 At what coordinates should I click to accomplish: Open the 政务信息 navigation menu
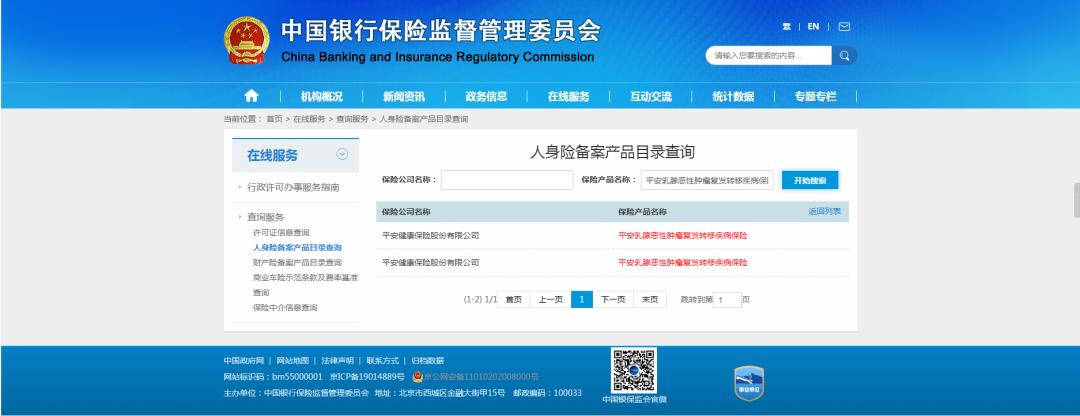[x=486, y=96]
